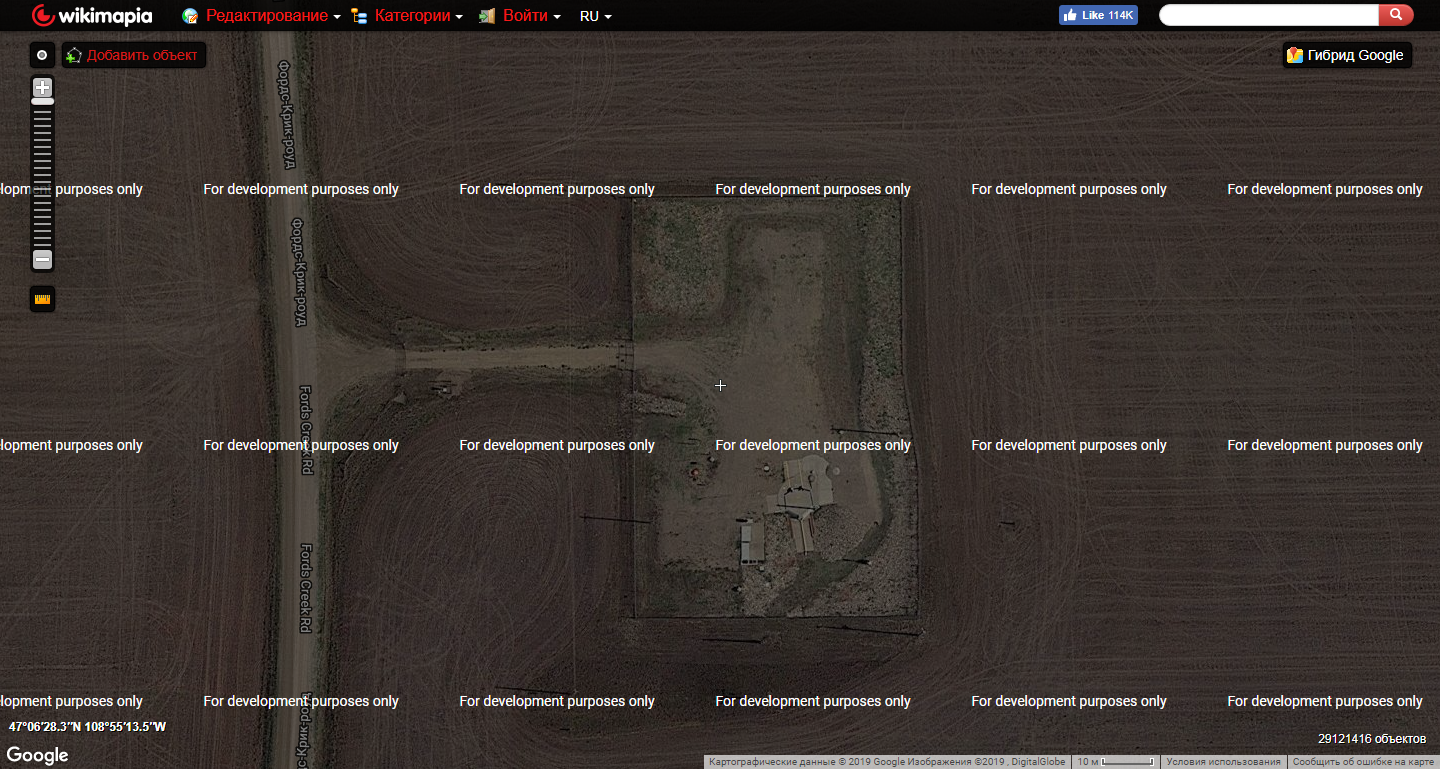Click the Google logo on the map
Viewport: 1440px width, 769px height.
38,755
